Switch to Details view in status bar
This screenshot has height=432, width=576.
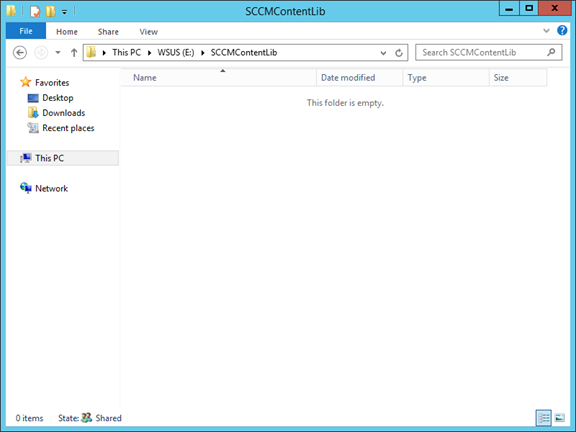click(543, 418)
